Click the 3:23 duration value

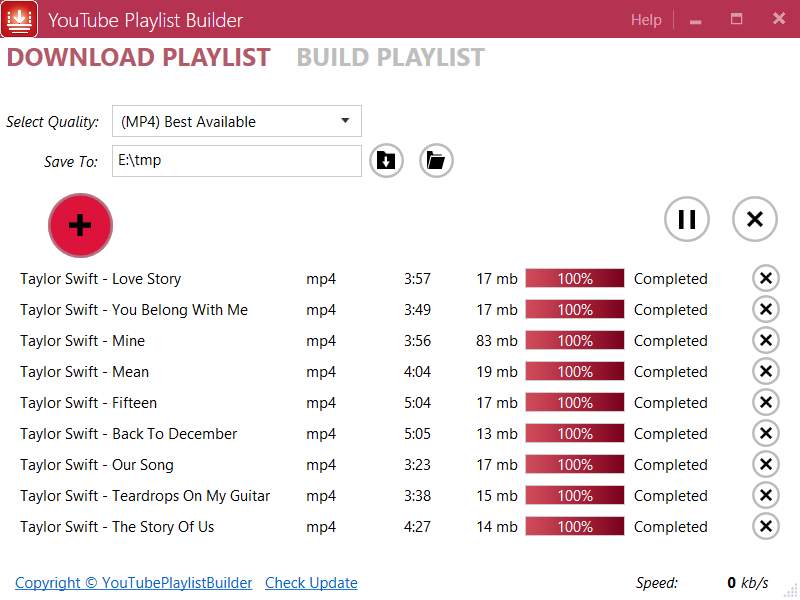417,465
